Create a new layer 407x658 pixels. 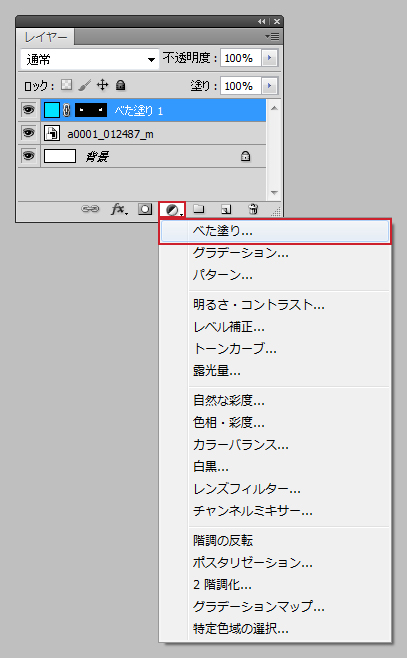coord(226,209)
